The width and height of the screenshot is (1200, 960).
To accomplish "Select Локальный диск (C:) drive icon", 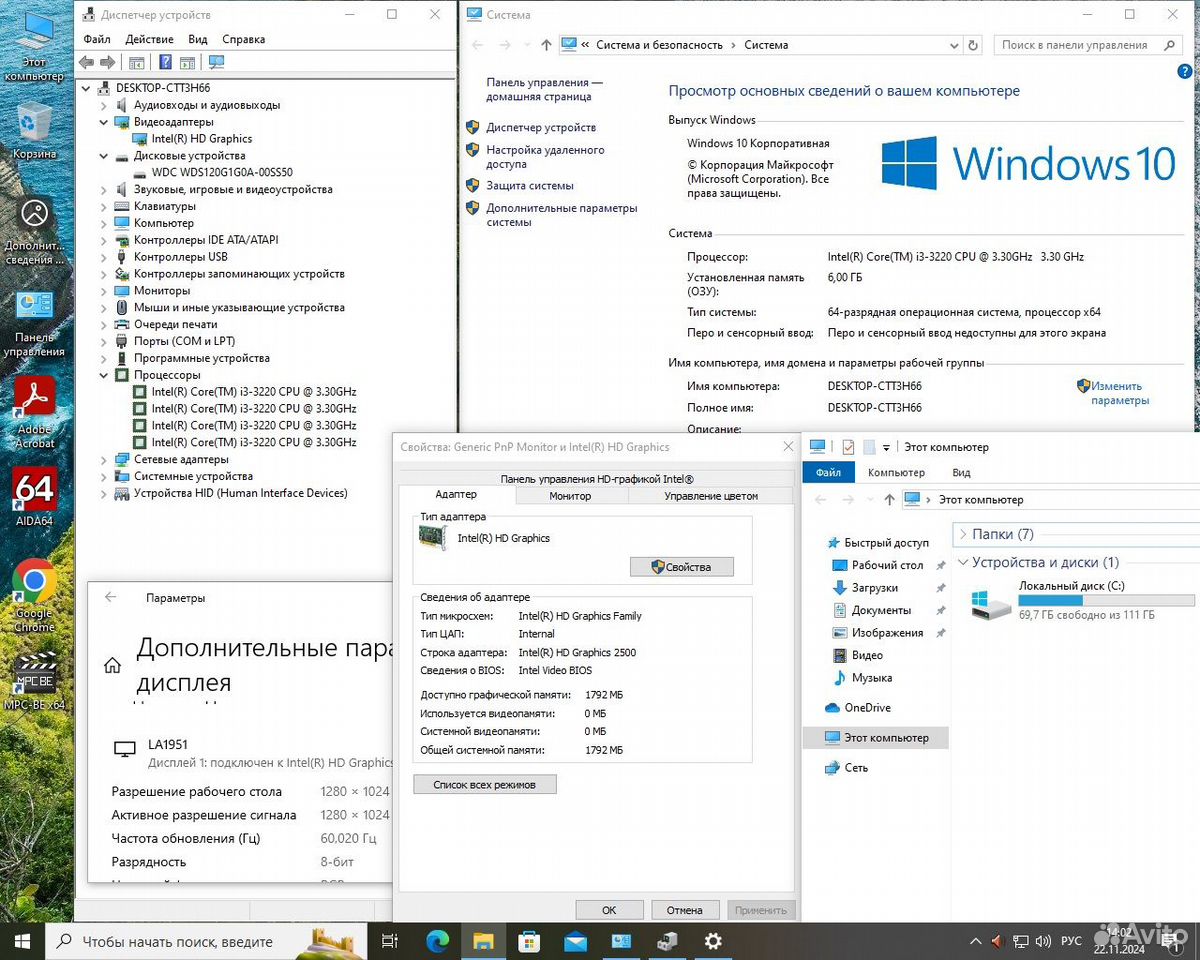I will click(x=991, y=602).
